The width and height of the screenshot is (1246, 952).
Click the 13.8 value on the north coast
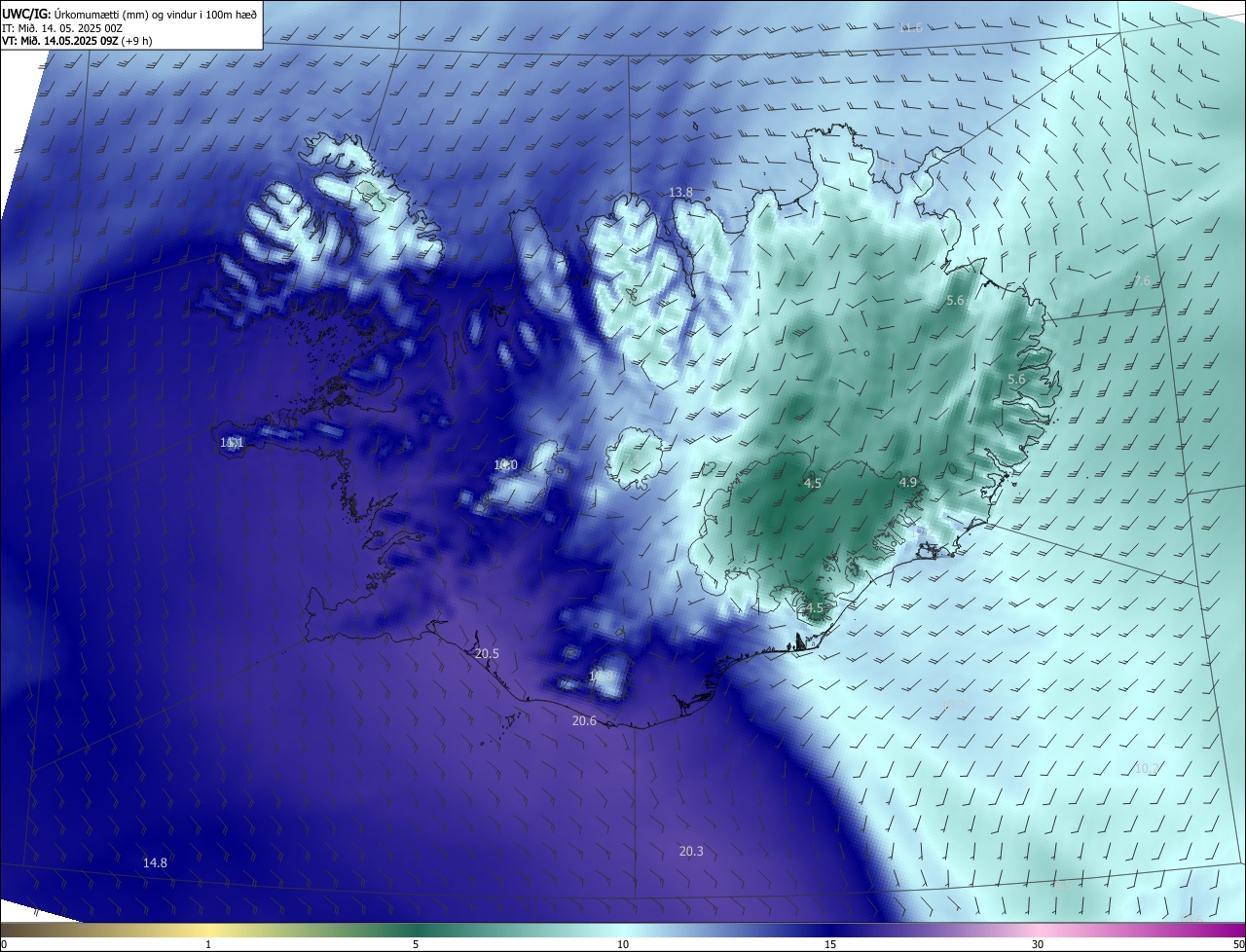680,193
